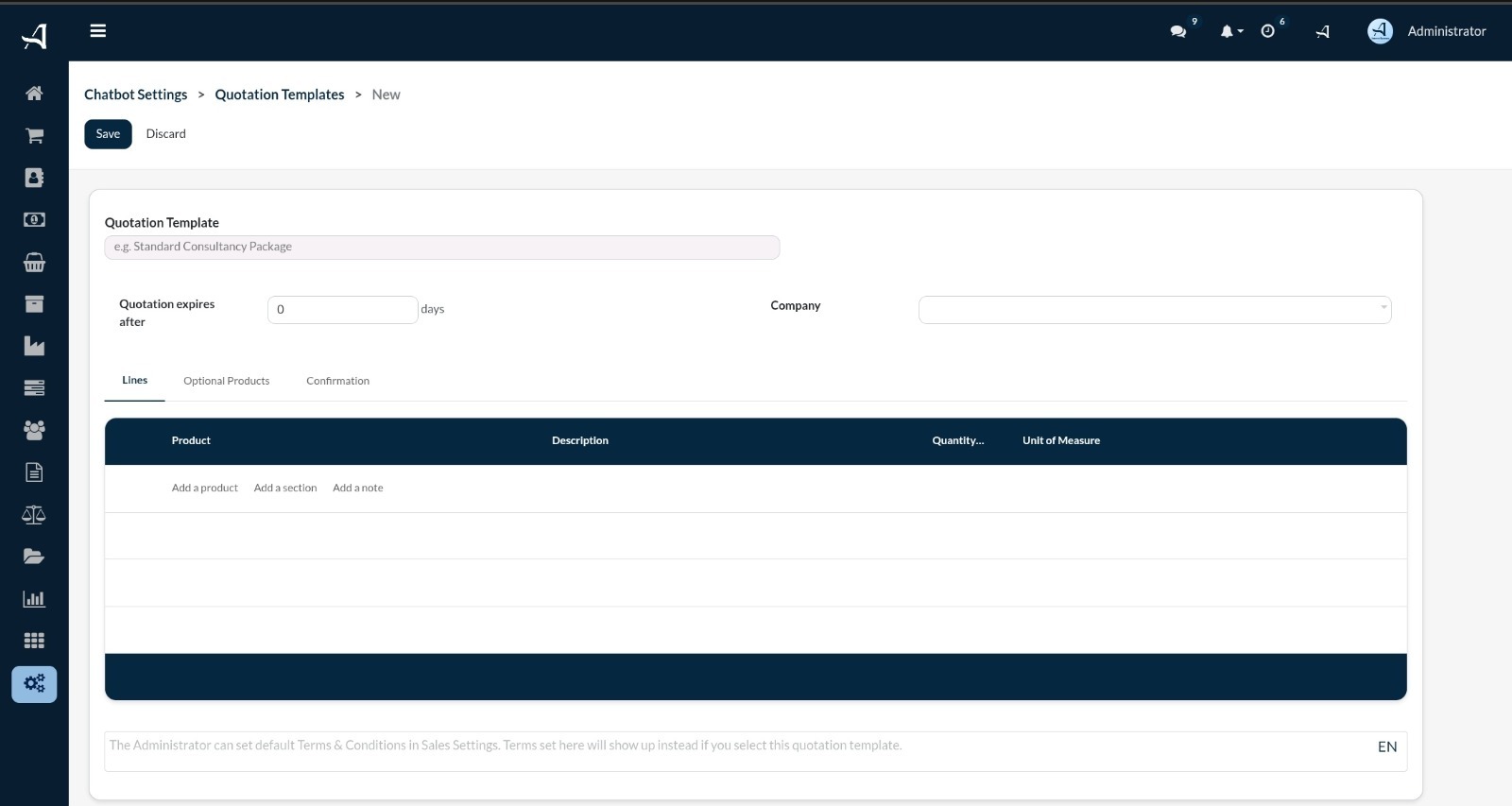The image size is (1512, 806).
Task: Open the activities clock icon with badge 6
Action: coord(1268,31)
